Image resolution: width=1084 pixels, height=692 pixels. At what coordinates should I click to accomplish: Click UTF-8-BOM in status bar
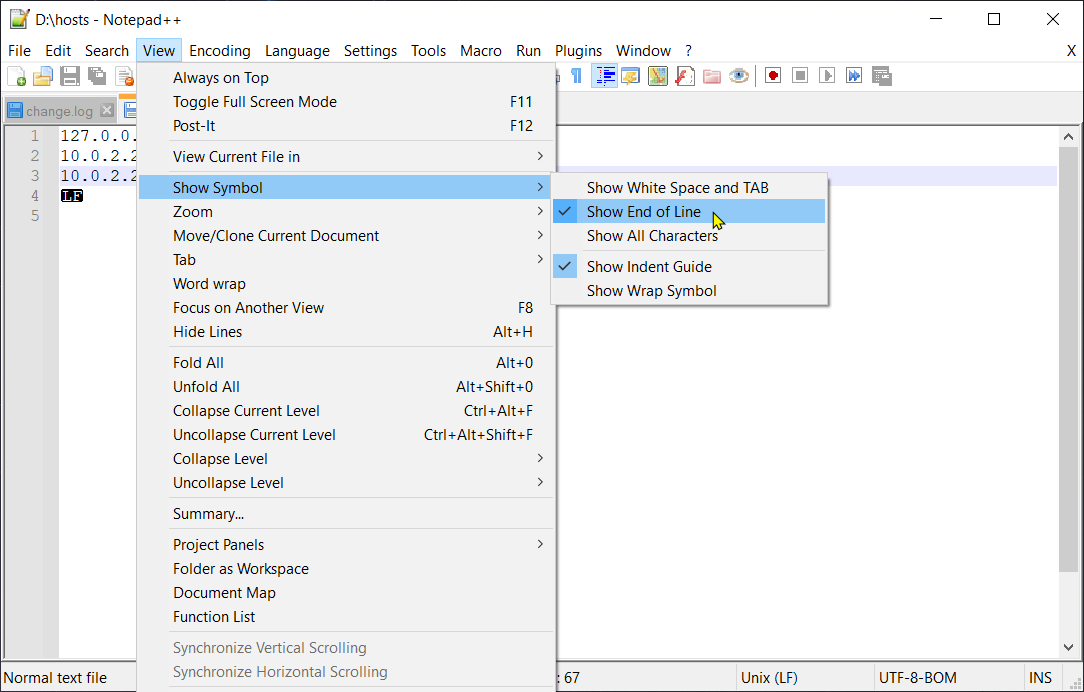pos(917,677)
